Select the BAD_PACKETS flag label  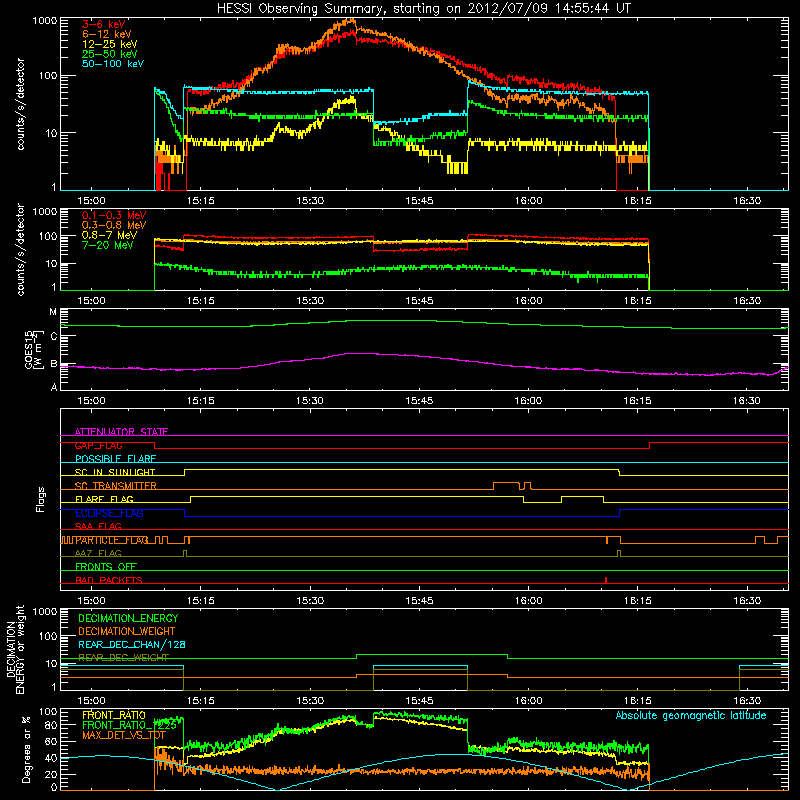click(109, 580)
